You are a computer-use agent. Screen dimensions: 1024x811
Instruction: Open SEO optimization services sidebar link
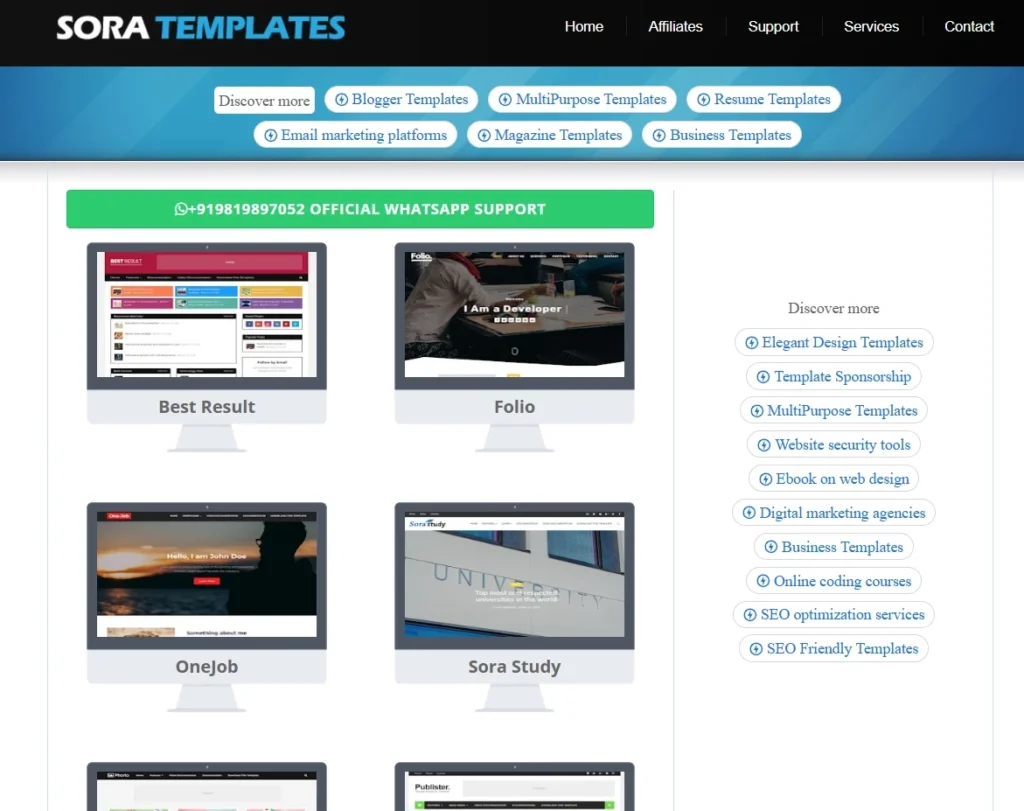834,614
